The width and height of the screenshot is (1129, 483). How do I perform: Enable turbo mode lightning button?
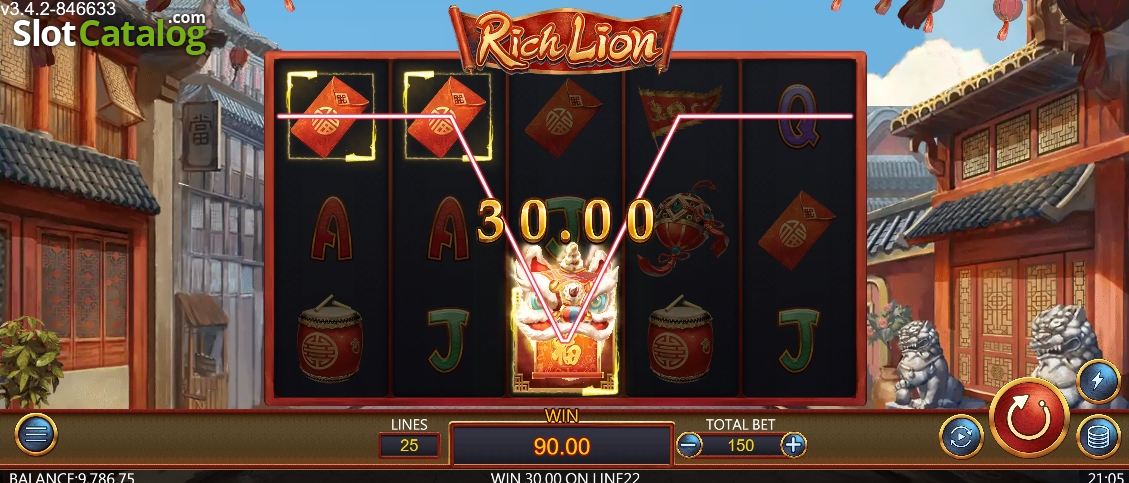(1097, 379)
